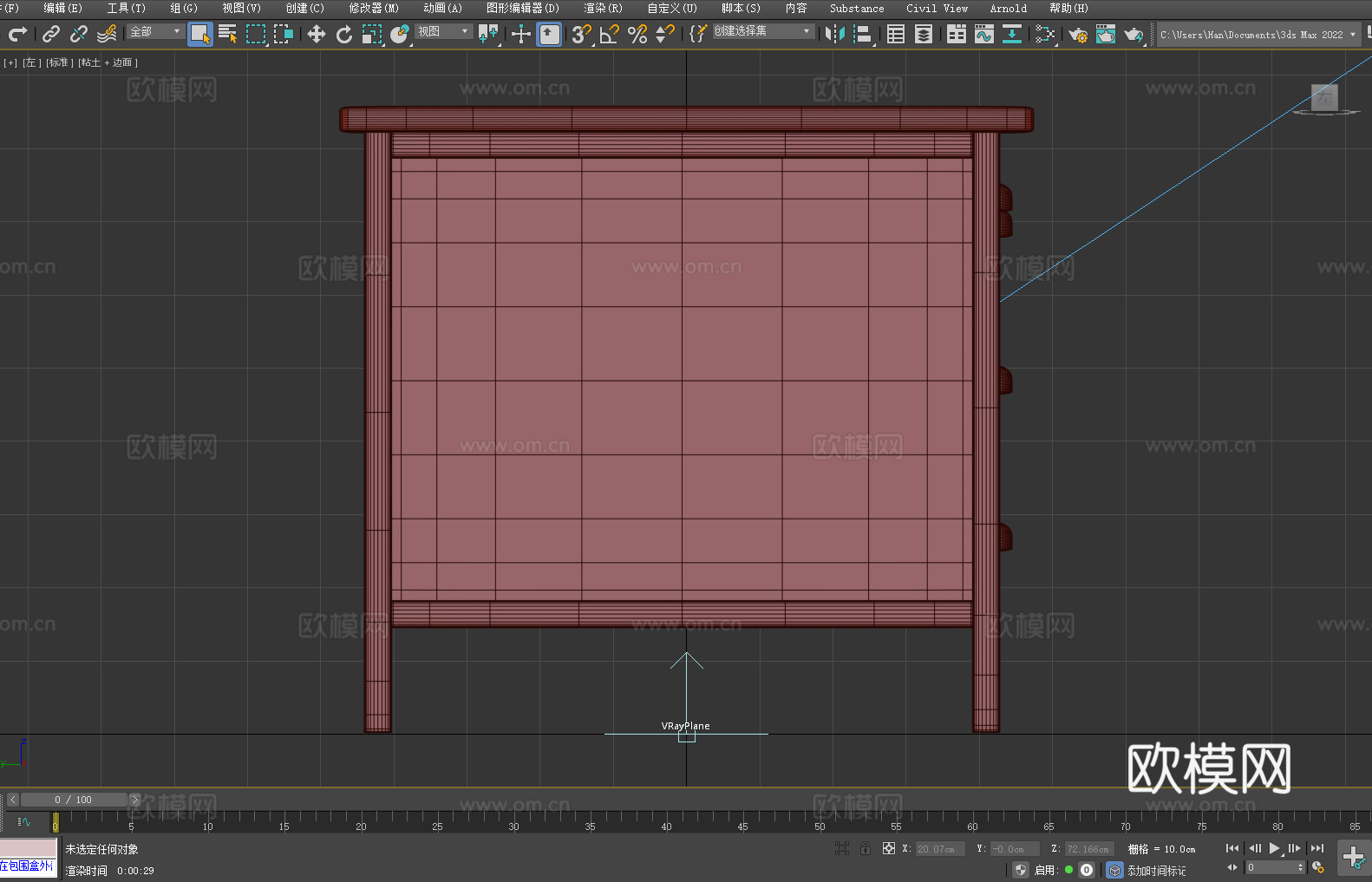The height and width of the screenshot is (882, 1372).
Task: Open the reference coordinate system 视图 dropdown
Action: (x=443, y=31)
